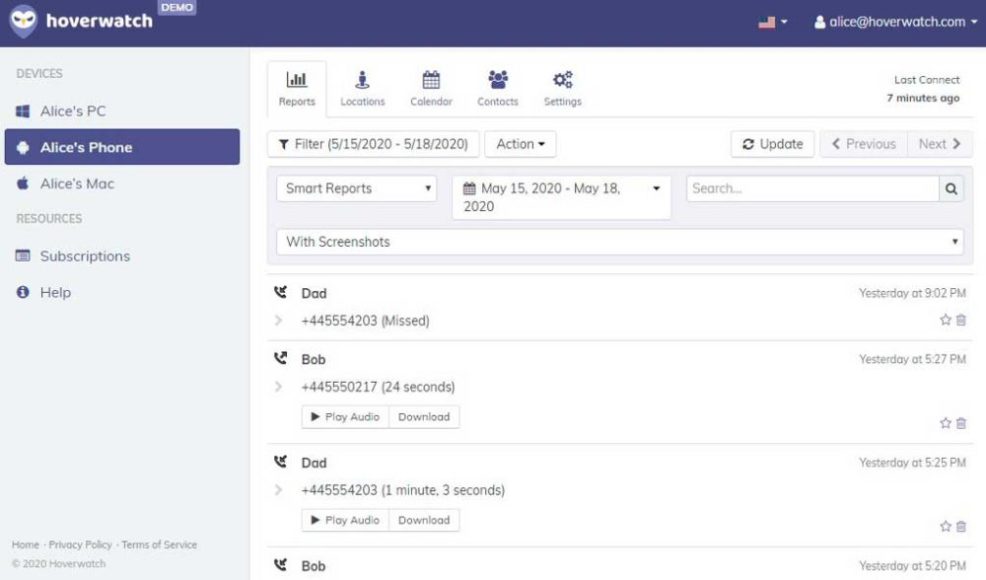Open the With Screenshots dropdown
The width and height of the screenshot is (986, 580).
[x=620, y=242]
